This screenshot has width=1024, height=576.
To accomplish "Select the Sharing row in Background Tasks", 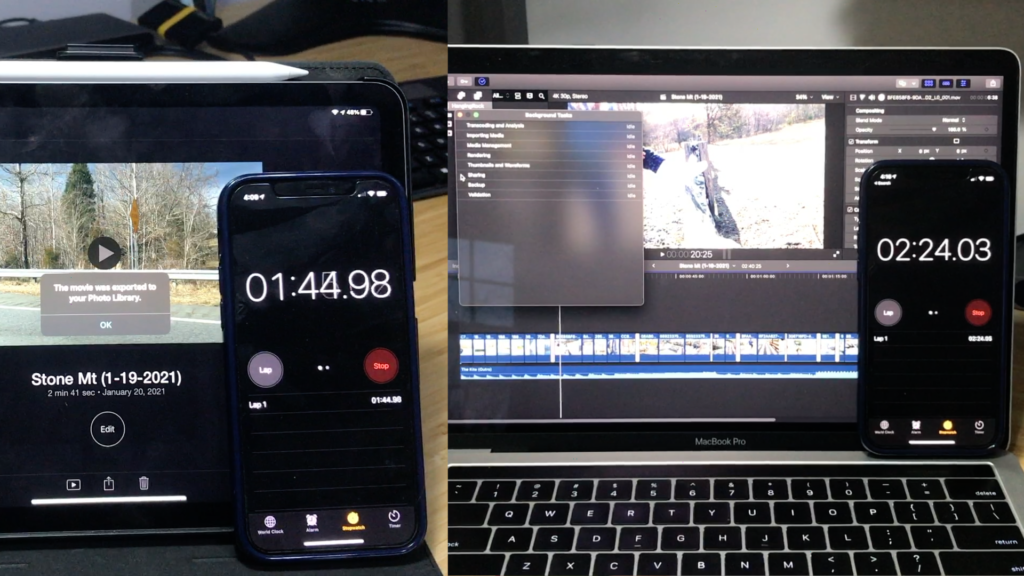I will (x=551, y=175).
